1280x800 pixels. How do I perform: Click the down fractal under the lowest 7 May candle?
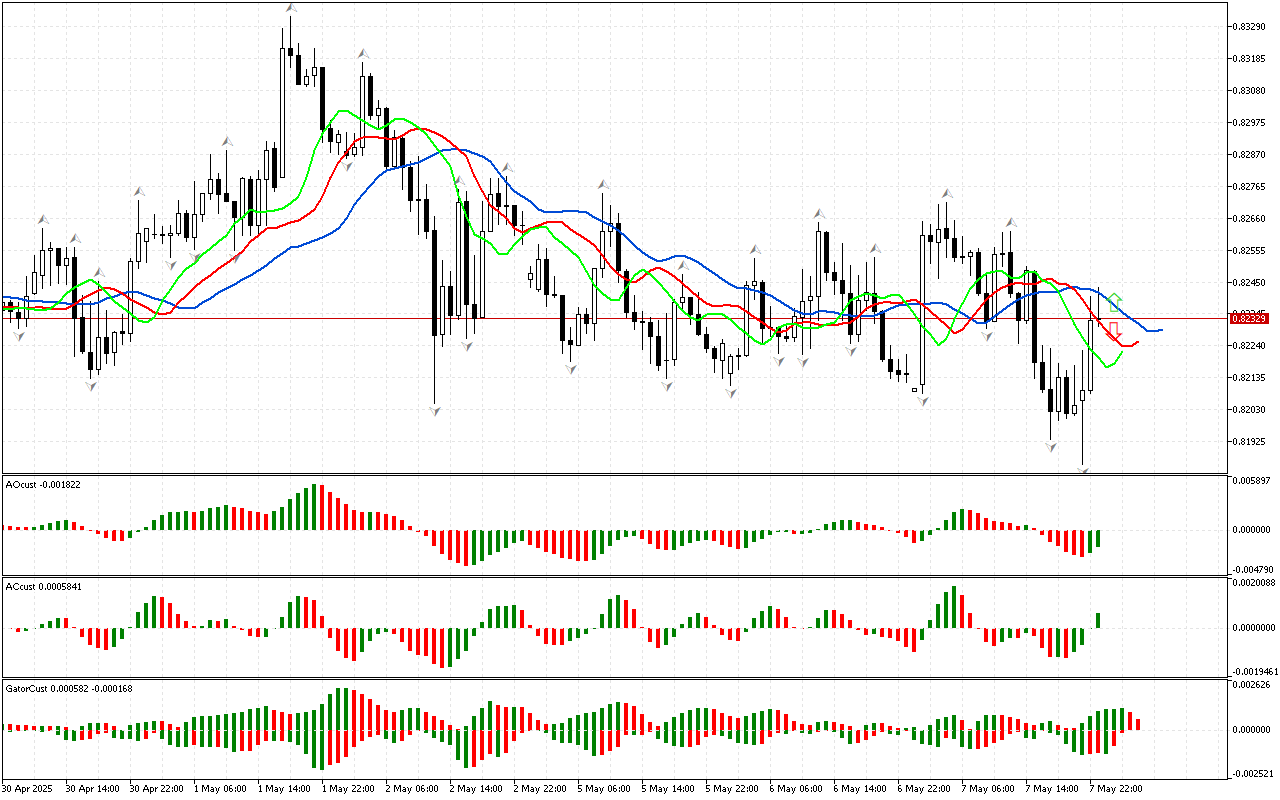coord(1083,469)
